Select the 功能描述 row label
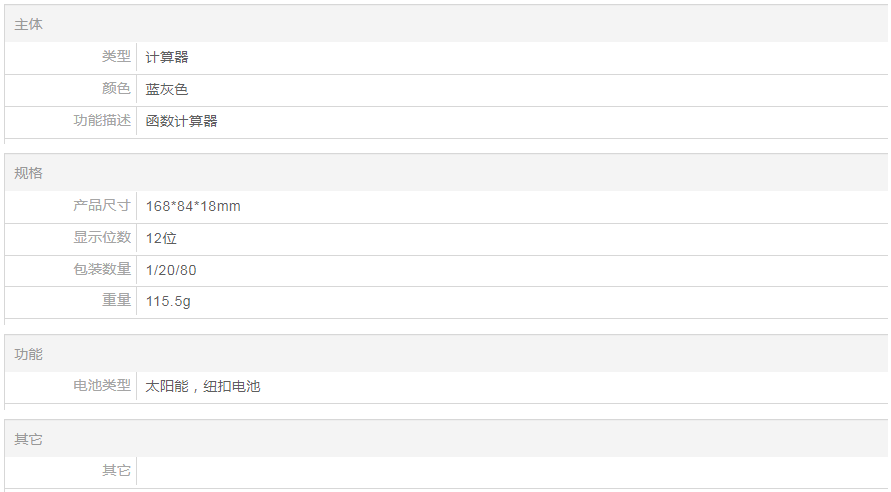The image size is (891, 492). coord(102,121)
